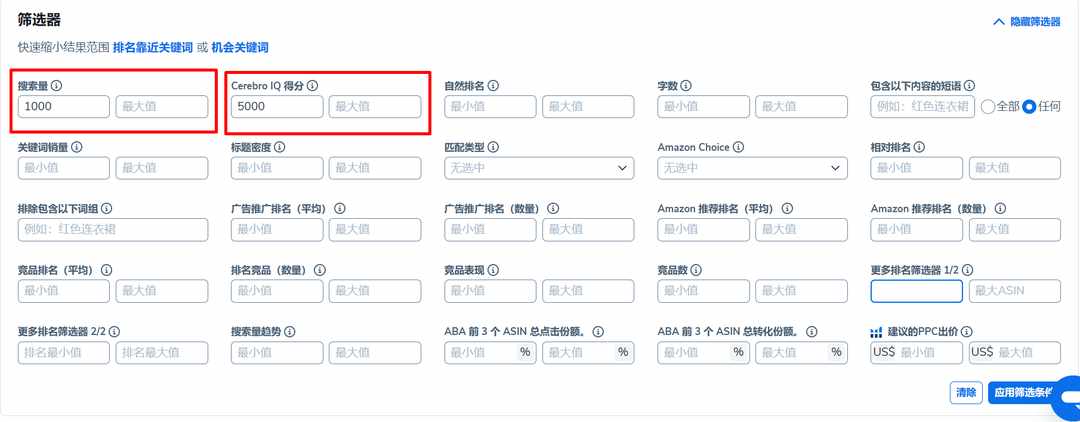Click info icon next to 标题密度
This screenshot has width=1080, height=422.
pyautogui.click(x=279, y=147)
